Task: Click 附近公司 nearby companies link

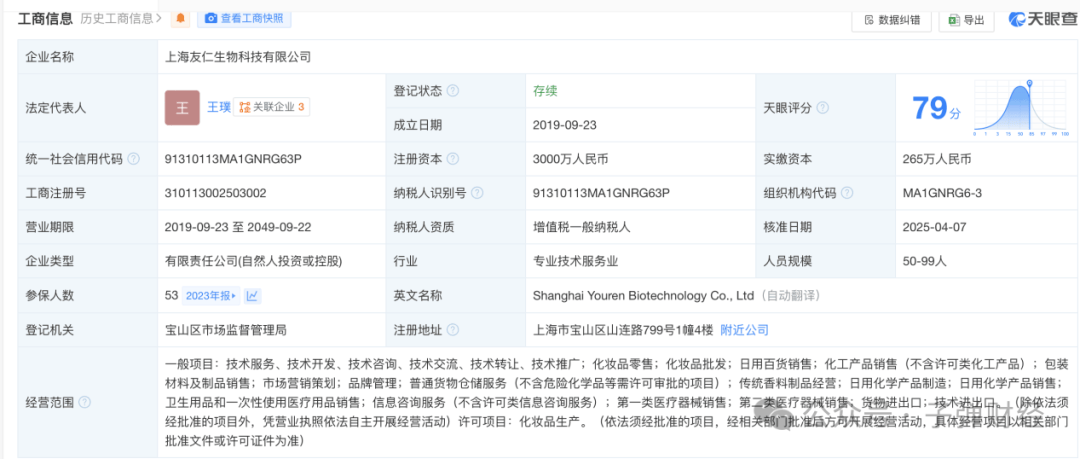Action: (x=744, y=329)
